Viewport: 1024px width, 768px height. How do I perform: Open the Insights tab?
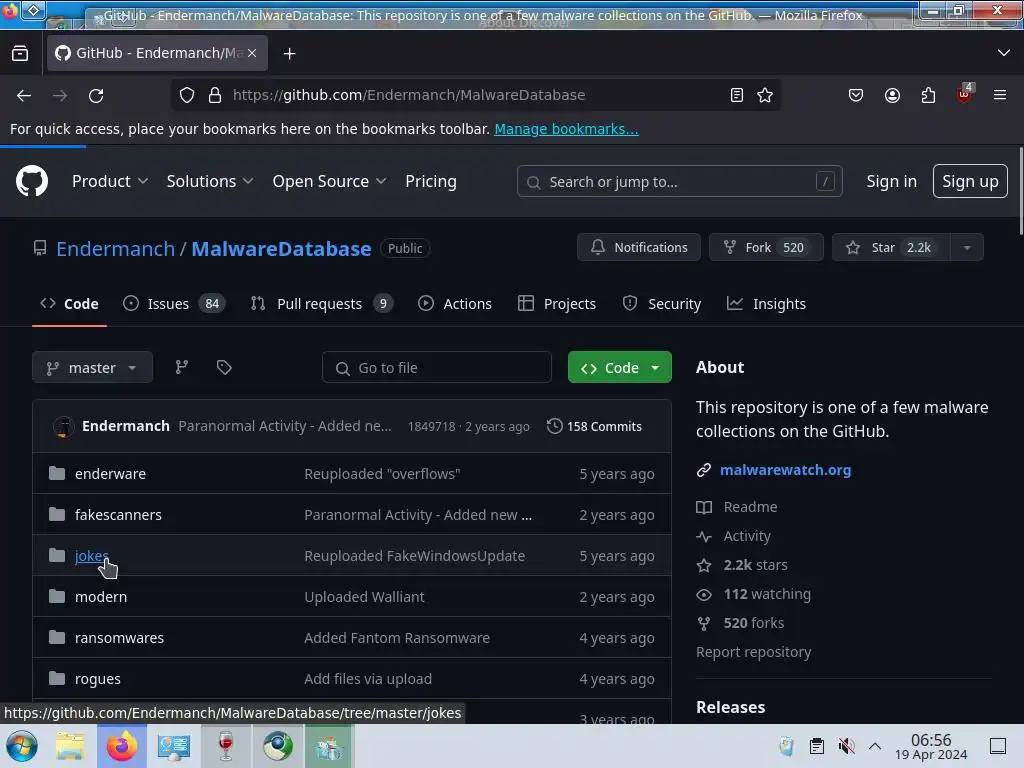766,304
